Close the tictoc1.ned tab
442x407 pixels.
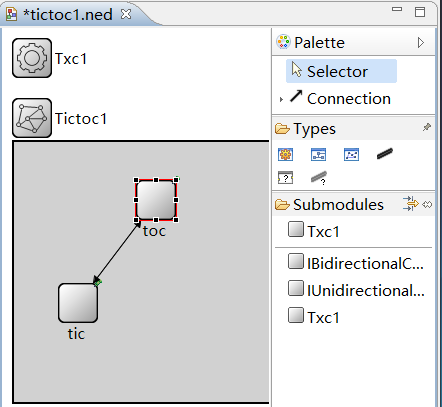click(x=126, y=14)
